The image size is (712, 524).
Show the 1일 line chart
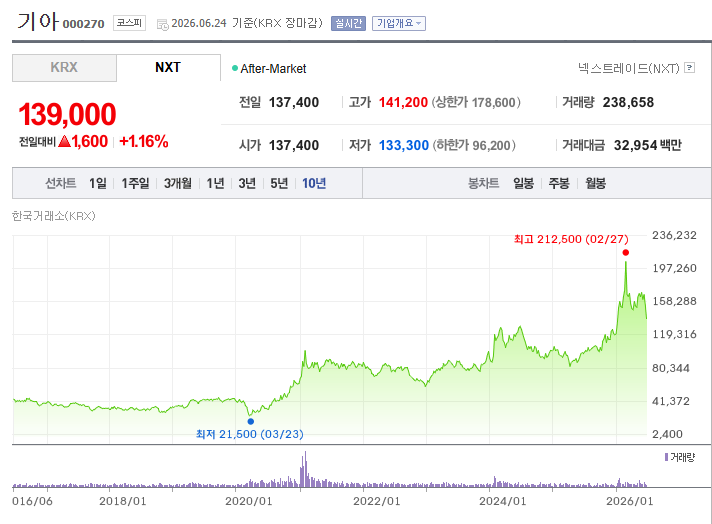[98, 183]
